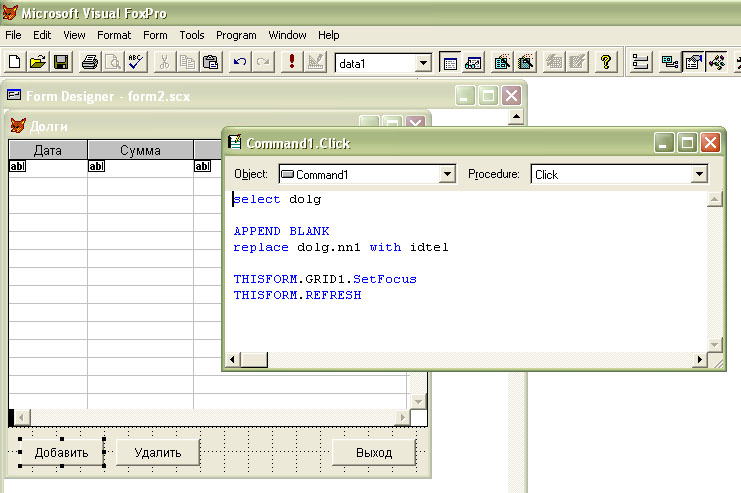Screen dimensions: 741x493
Task: Expand the Procedure dropdown showing Click
Action: [698, 174]
